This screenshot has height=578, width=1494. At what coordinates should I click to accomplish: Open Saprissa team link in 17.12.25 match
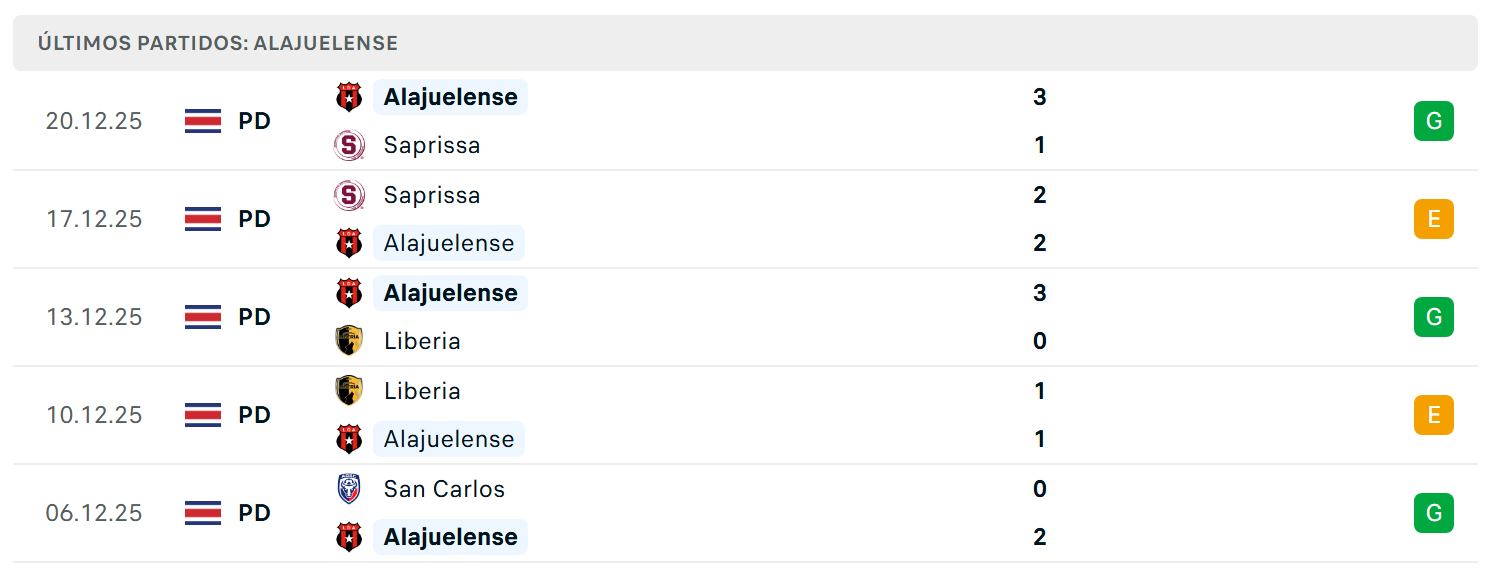tap(432, 195)
